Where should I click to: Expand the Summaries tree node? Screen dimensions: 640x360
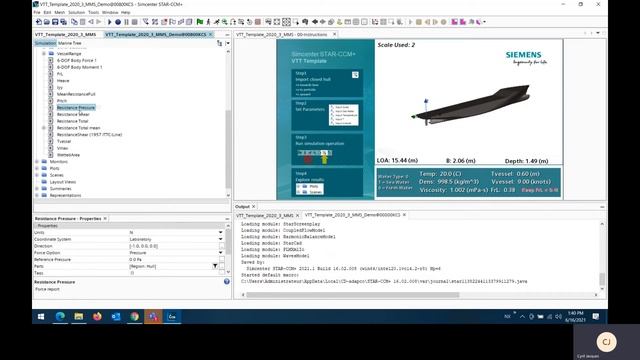point(37,189)
